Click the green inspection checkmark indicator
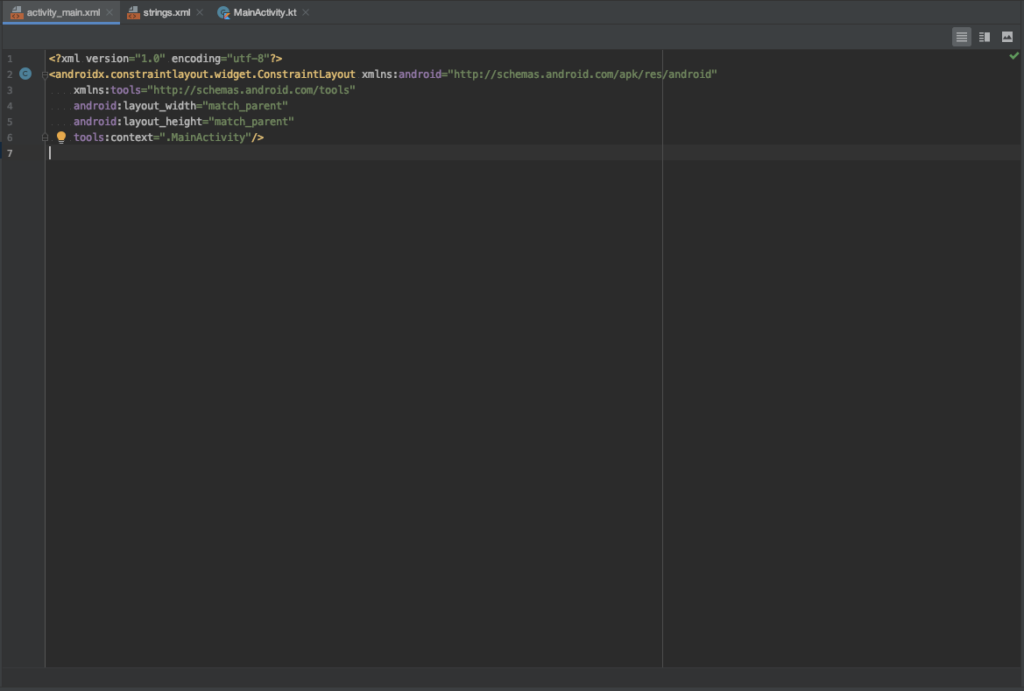The image size is (1024, 691). (x=1014, y=56)
